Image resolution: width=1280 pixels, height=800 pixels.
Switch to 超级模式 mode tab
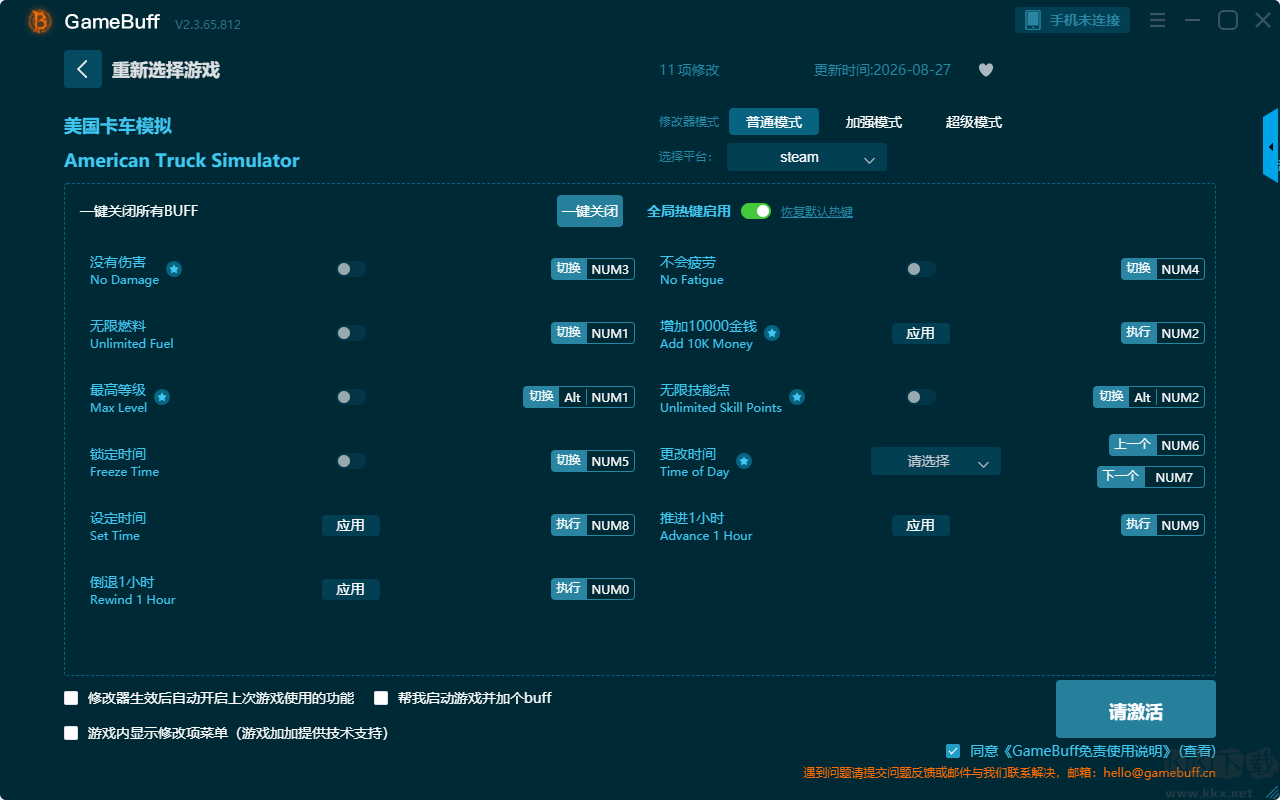tap(974, 122)
